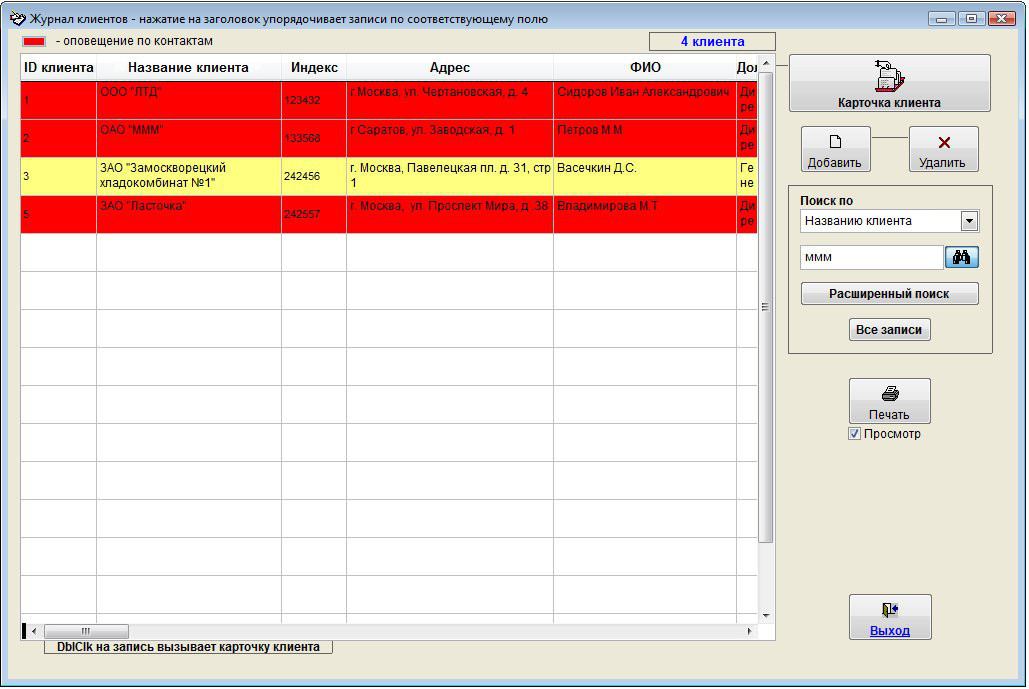This screenshot has width=1029, height=689.
Task: Click the red contact notification legend
Action: pos(35,42)
